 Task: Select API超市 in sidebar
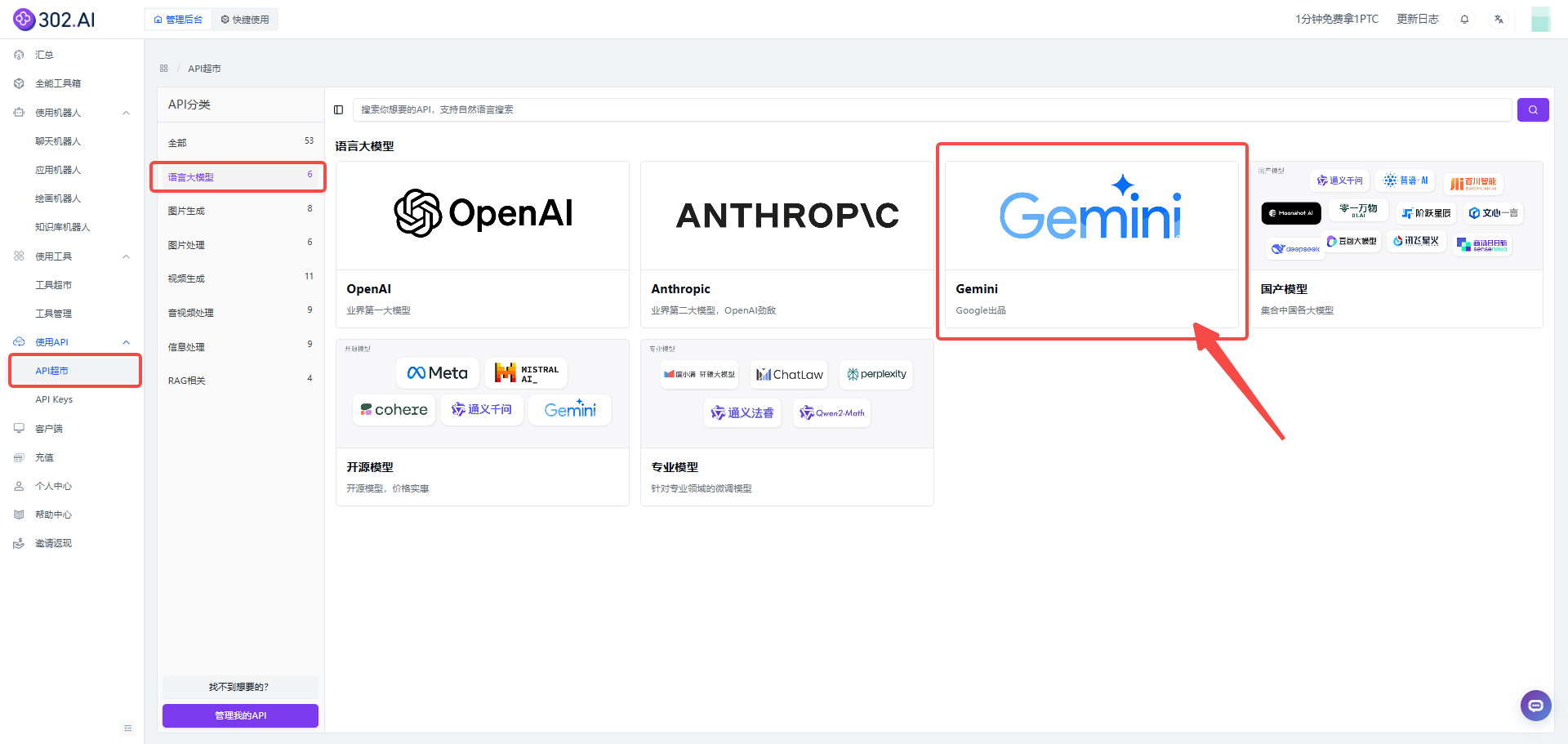point(75,371)
